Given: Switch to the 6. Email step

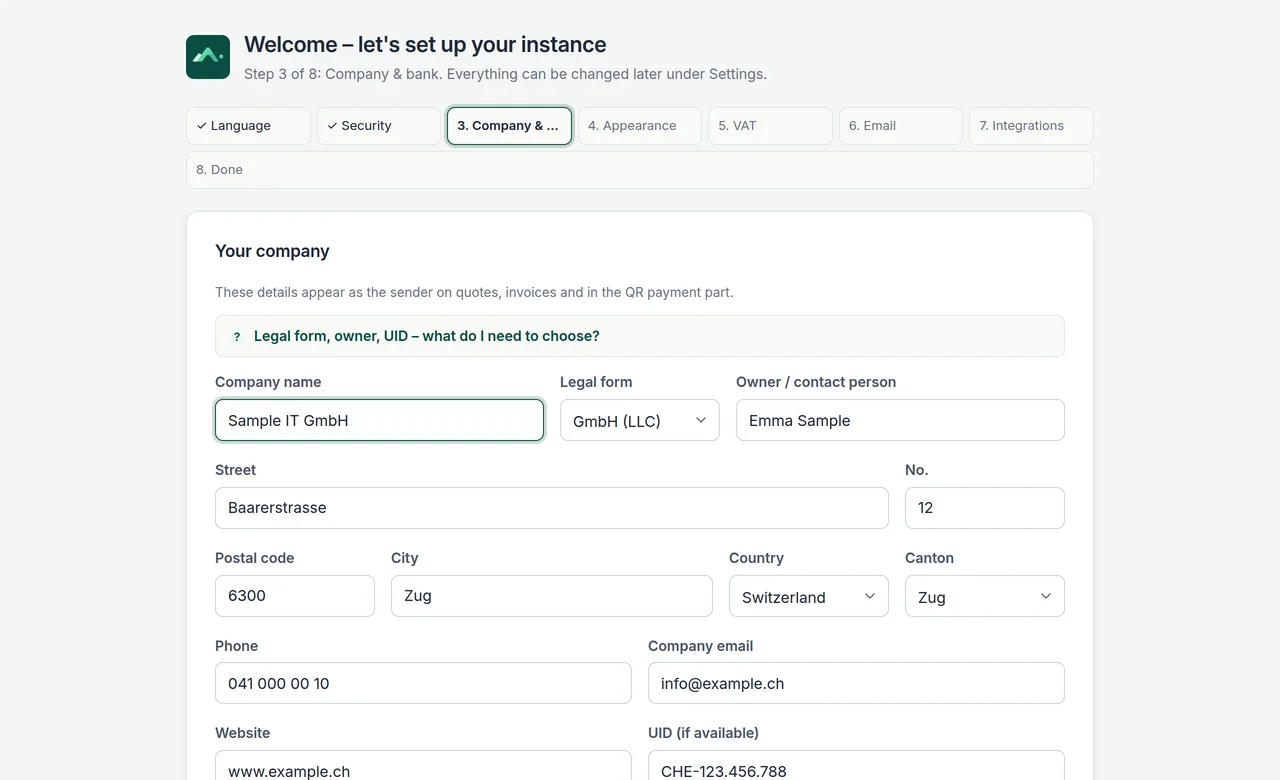Looking at the screenshot, I should (x=901, y=126).
